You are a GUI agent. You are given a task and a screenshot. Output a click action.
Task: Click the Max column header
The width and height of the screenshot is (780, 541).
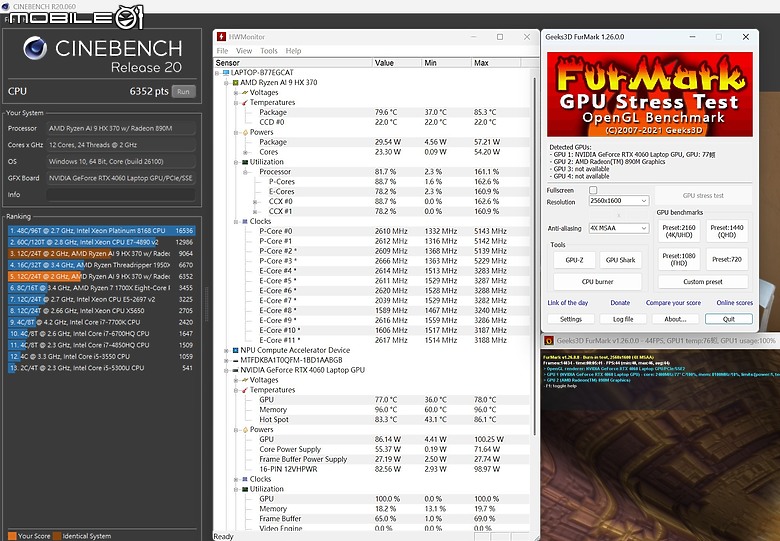[496, 63]
